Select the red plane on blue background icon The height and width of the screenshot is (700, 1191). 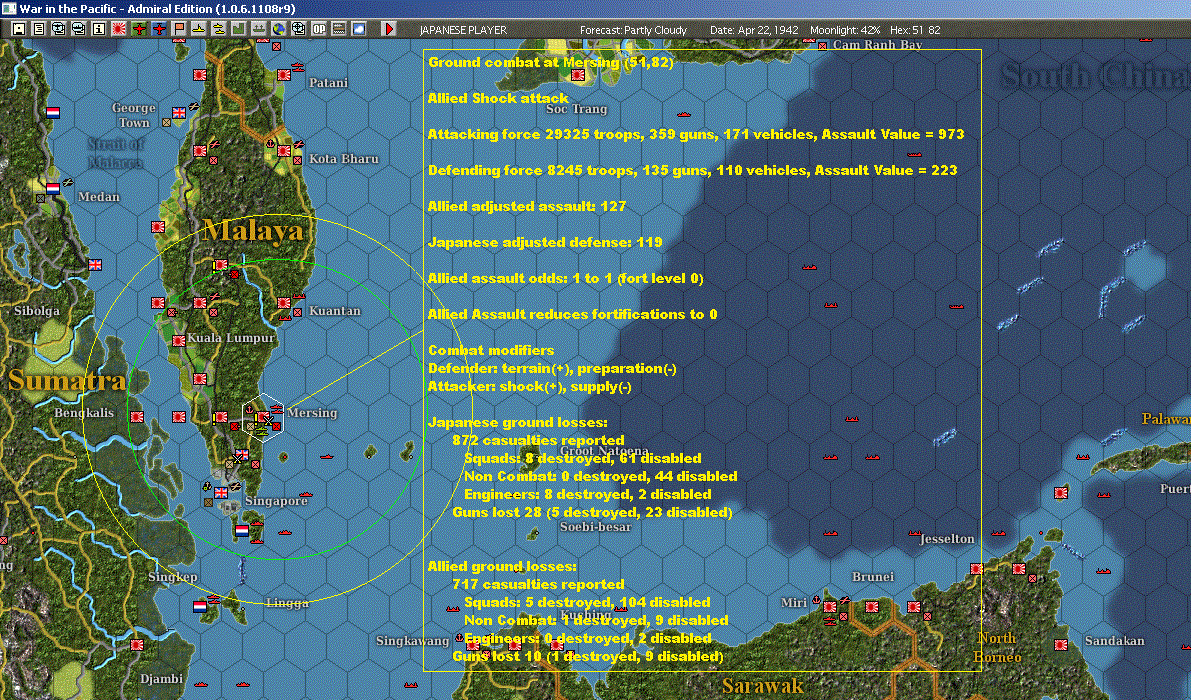click(x=159, y=29)
